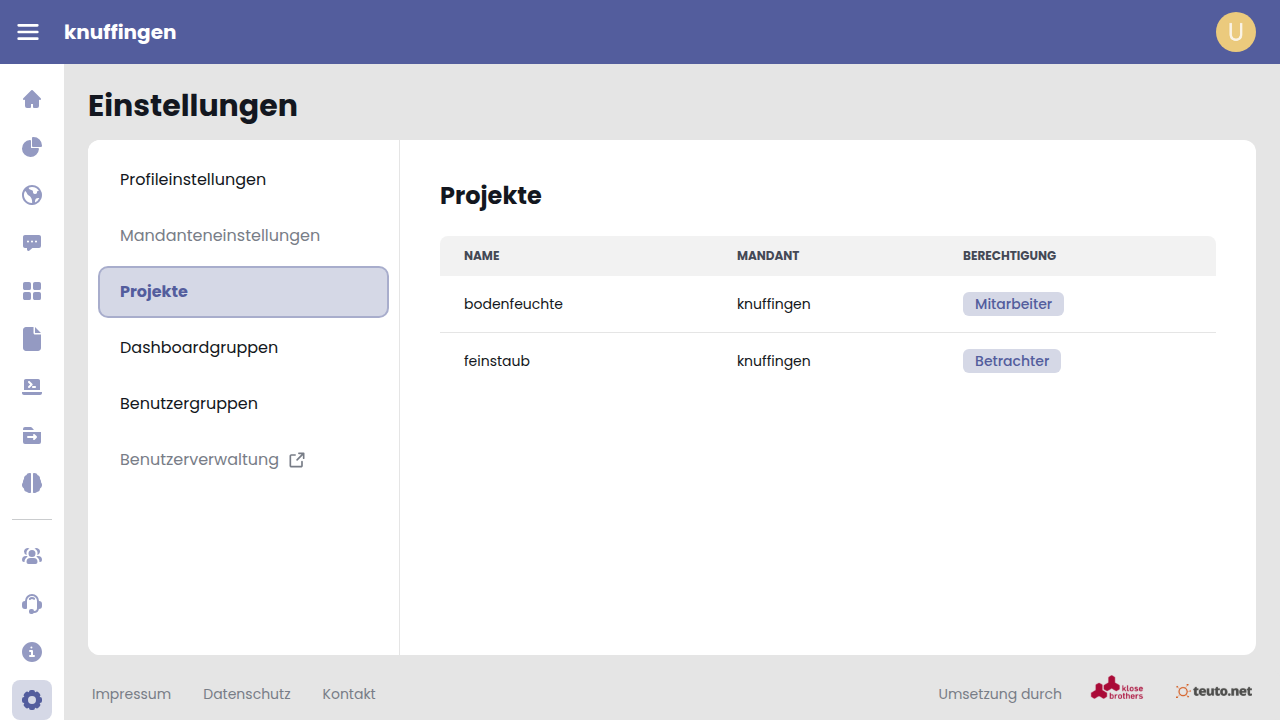Open the terminal console icon in sidebar

[32, 387]
